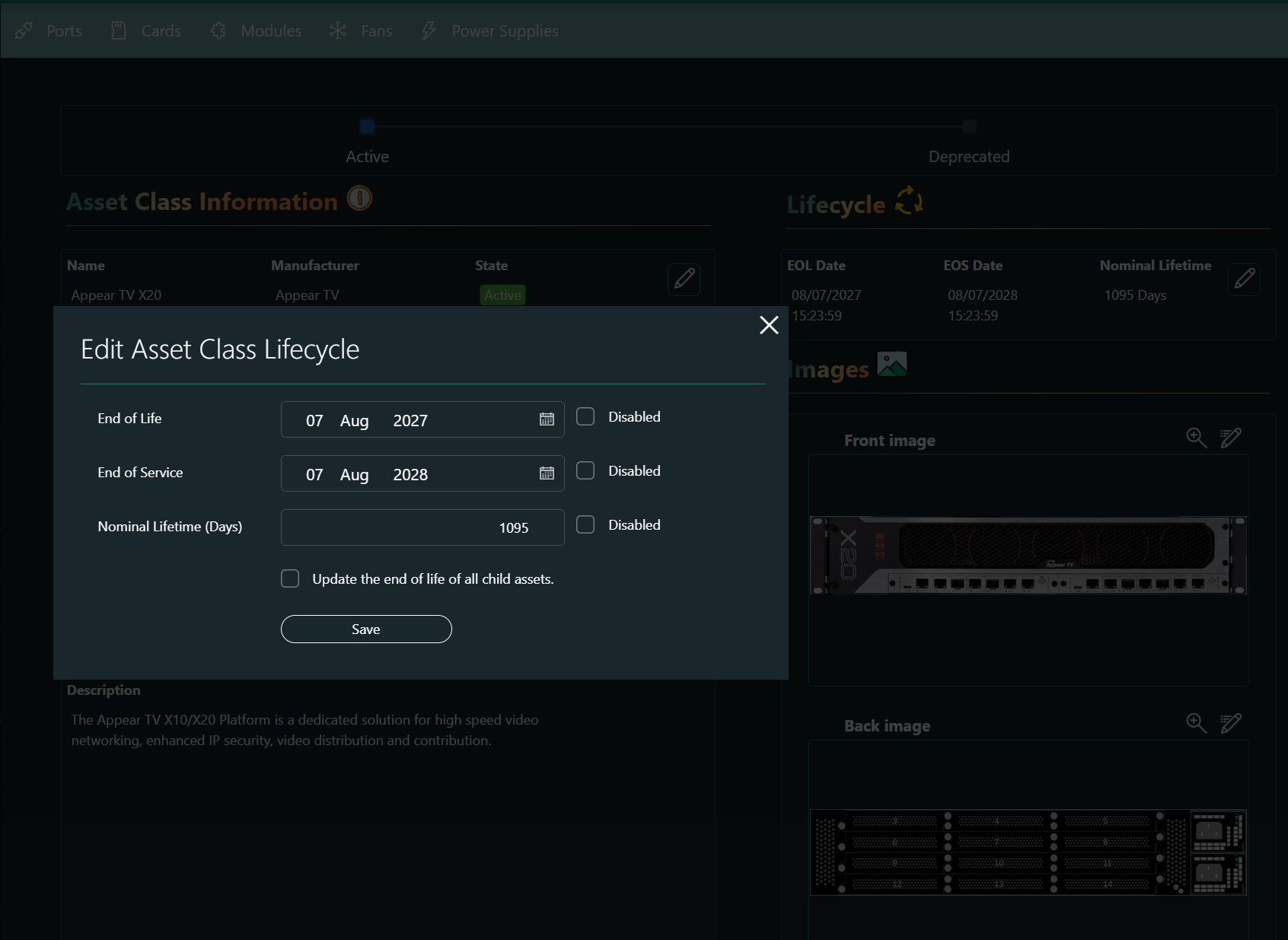Image resolution: width=1288 pixels, height=940 pixels.
Task: Open the Fans section via its snowflake icon
Action: tap(337, 30)
